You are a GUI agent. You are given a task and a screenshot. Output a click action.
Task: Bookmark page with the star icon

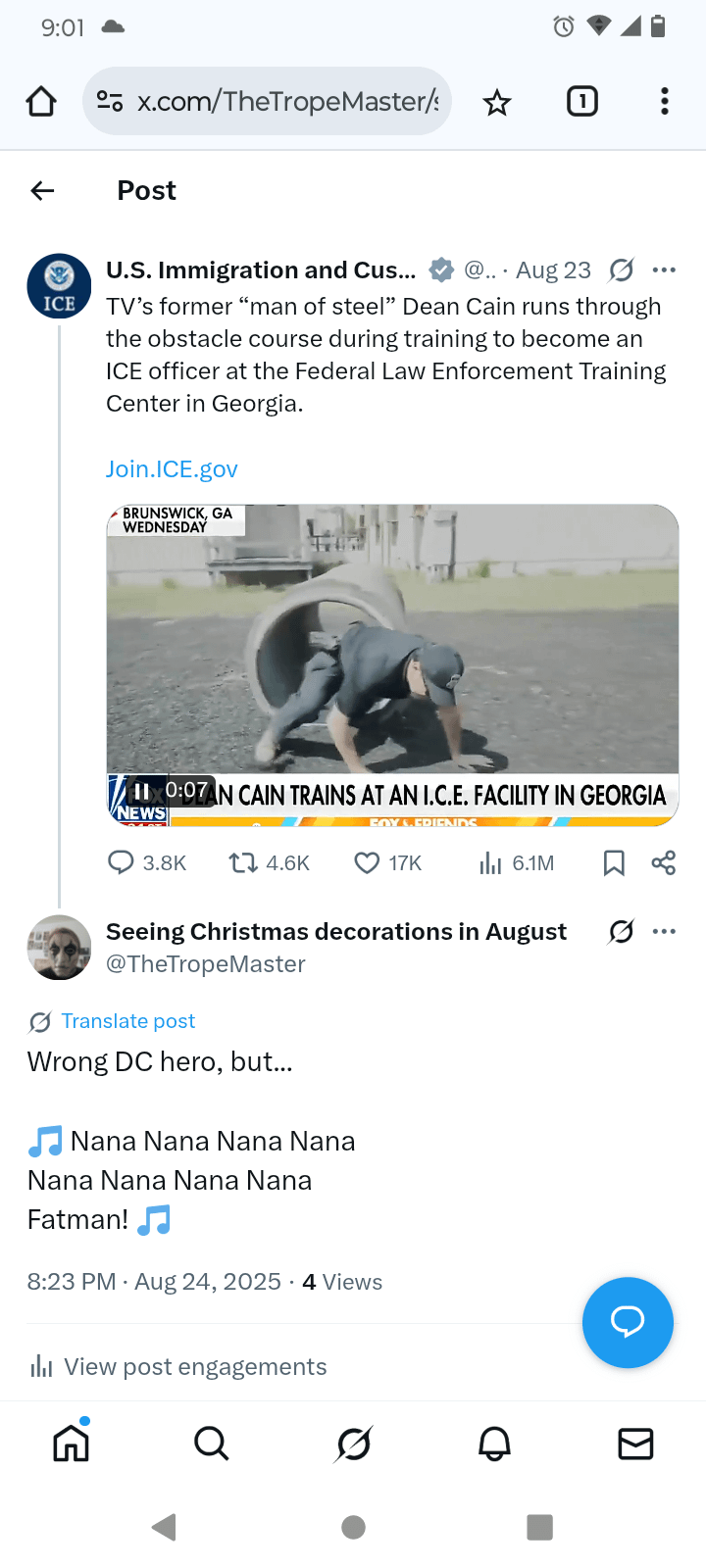pos(497,102)
